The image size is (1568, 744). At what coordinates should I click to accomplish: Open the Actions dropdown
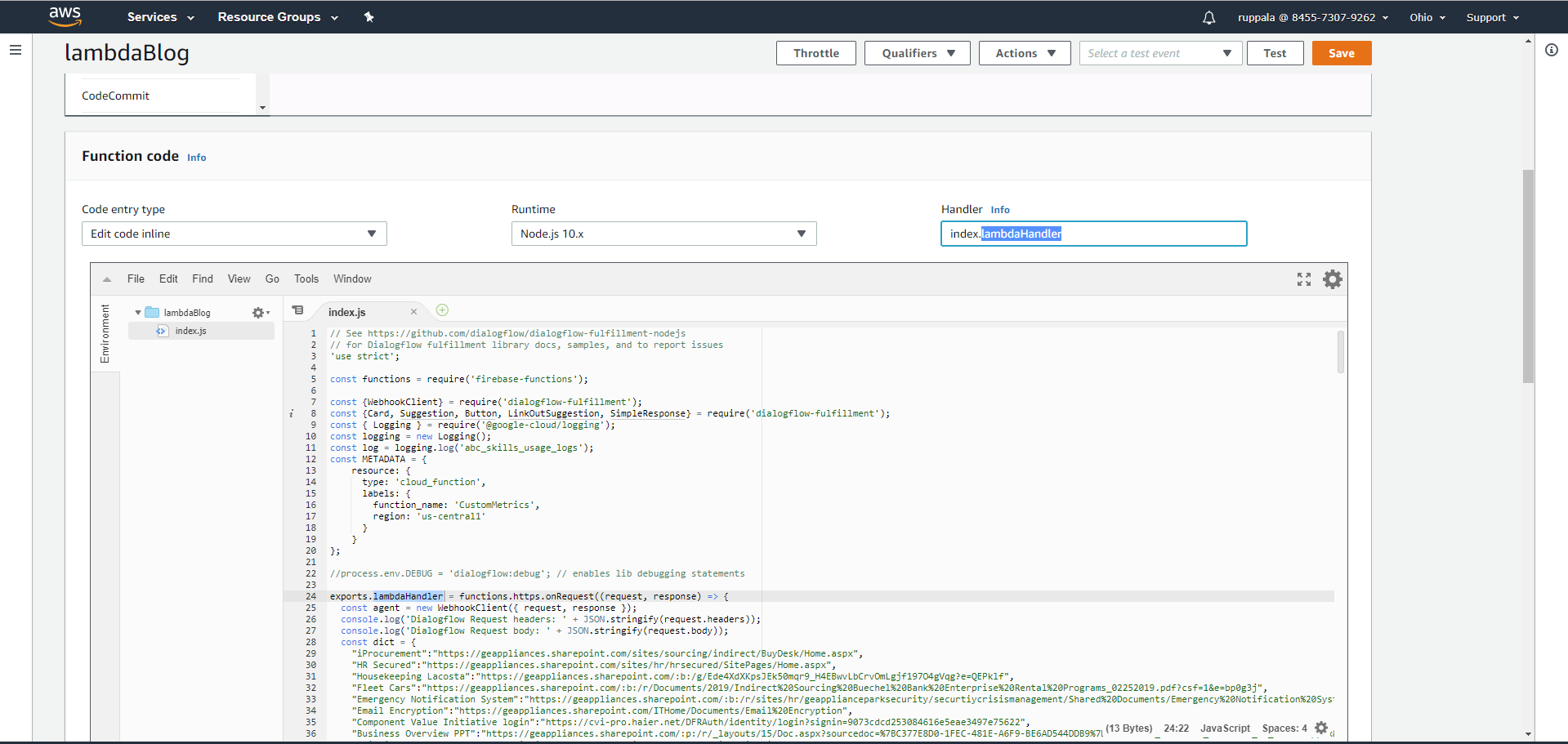pyautogui.click(x=1024, y=52)
